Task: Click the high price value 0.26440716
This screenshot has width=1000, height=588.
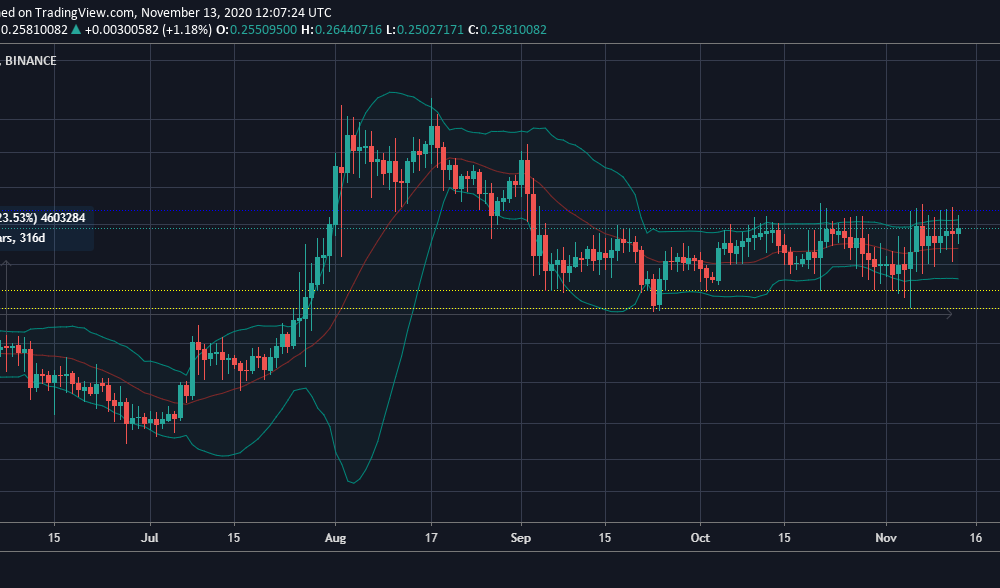Action: coord(348,29)
